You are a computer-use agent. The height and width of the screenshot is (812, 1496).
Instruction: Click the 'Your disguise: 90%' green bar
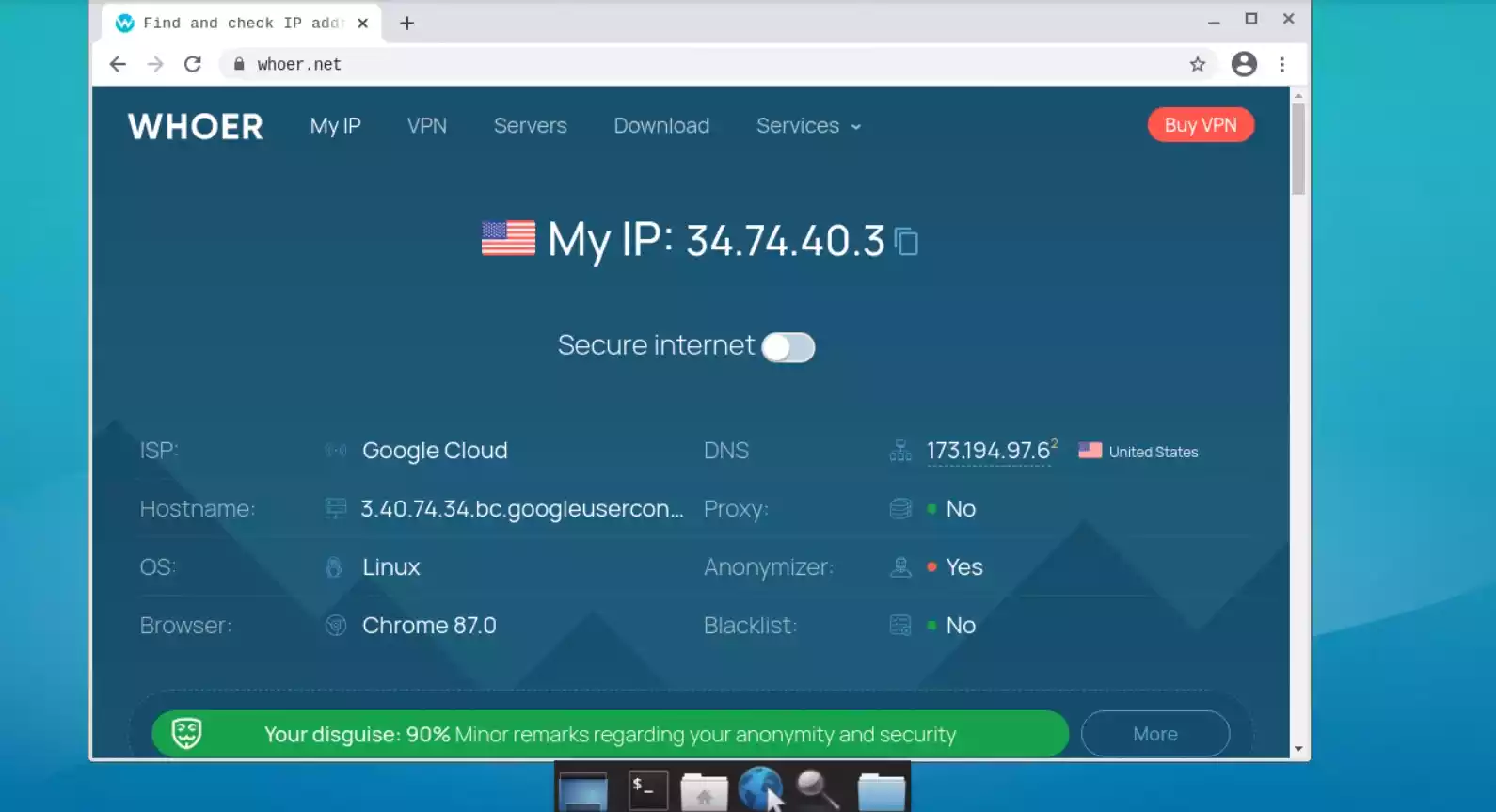click(x=610, y=734)
